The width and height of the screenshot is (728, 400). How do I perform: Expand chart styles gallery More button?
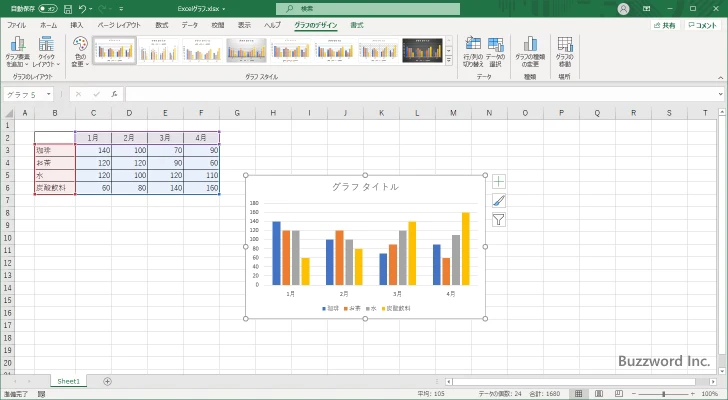tap(449, 60)
